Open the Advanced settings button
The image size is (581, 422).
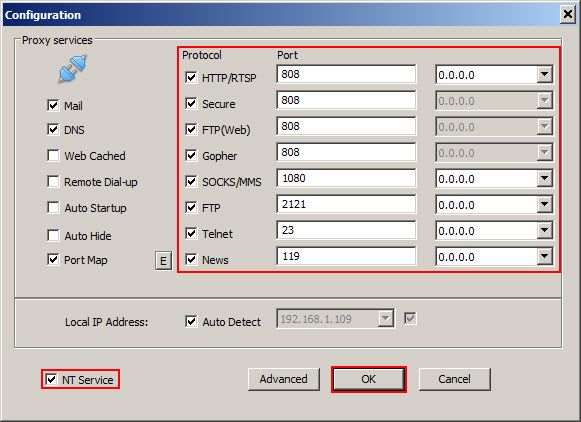[284, 379]
